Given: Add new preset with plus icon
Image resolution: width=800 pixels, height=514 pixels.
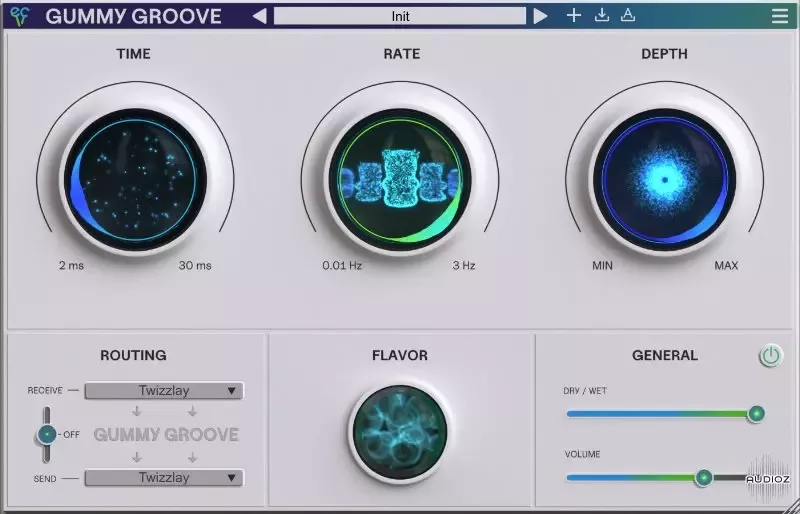Looking at the screenshot, I should [x=574, y=16].
